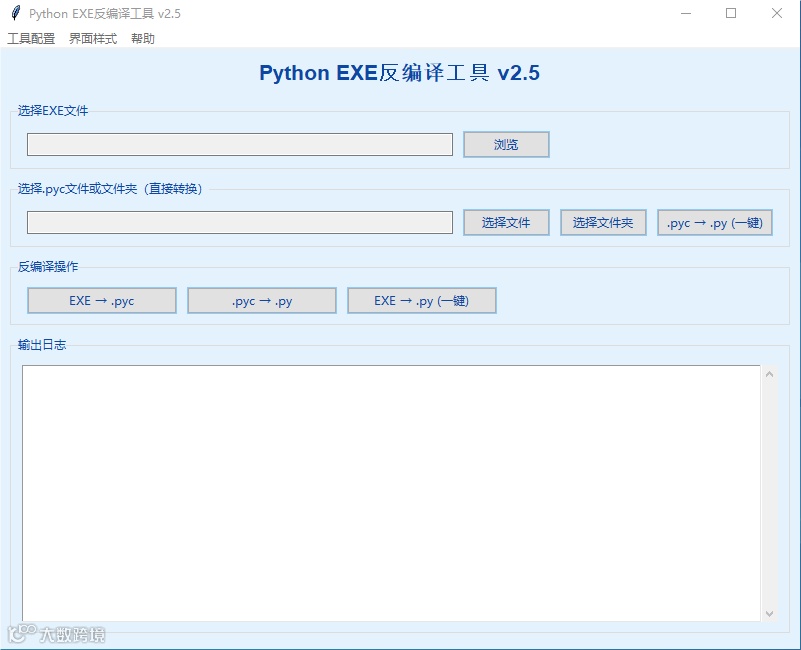This screenshot has width=801, height=650.
Task: Click the 反编译操作 group label
Action: pyautogui.click(x=48, y=267)
